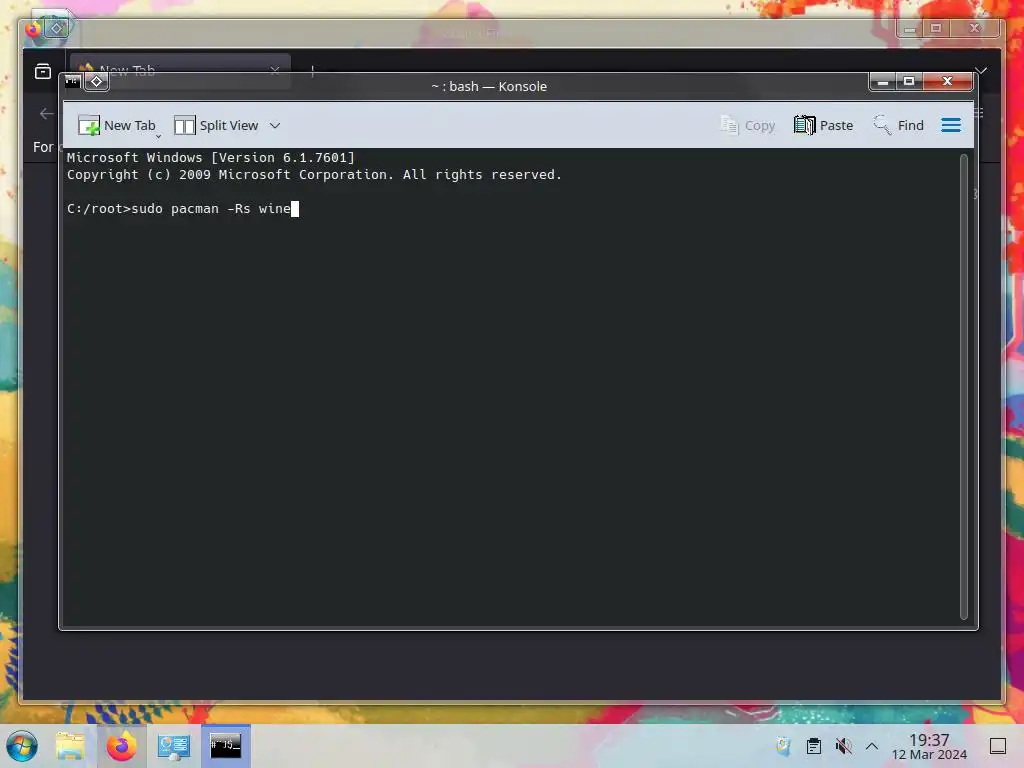Expand the Firefox list all tabs chevron
1024x768 pixels.
click(x=980, y=71)
